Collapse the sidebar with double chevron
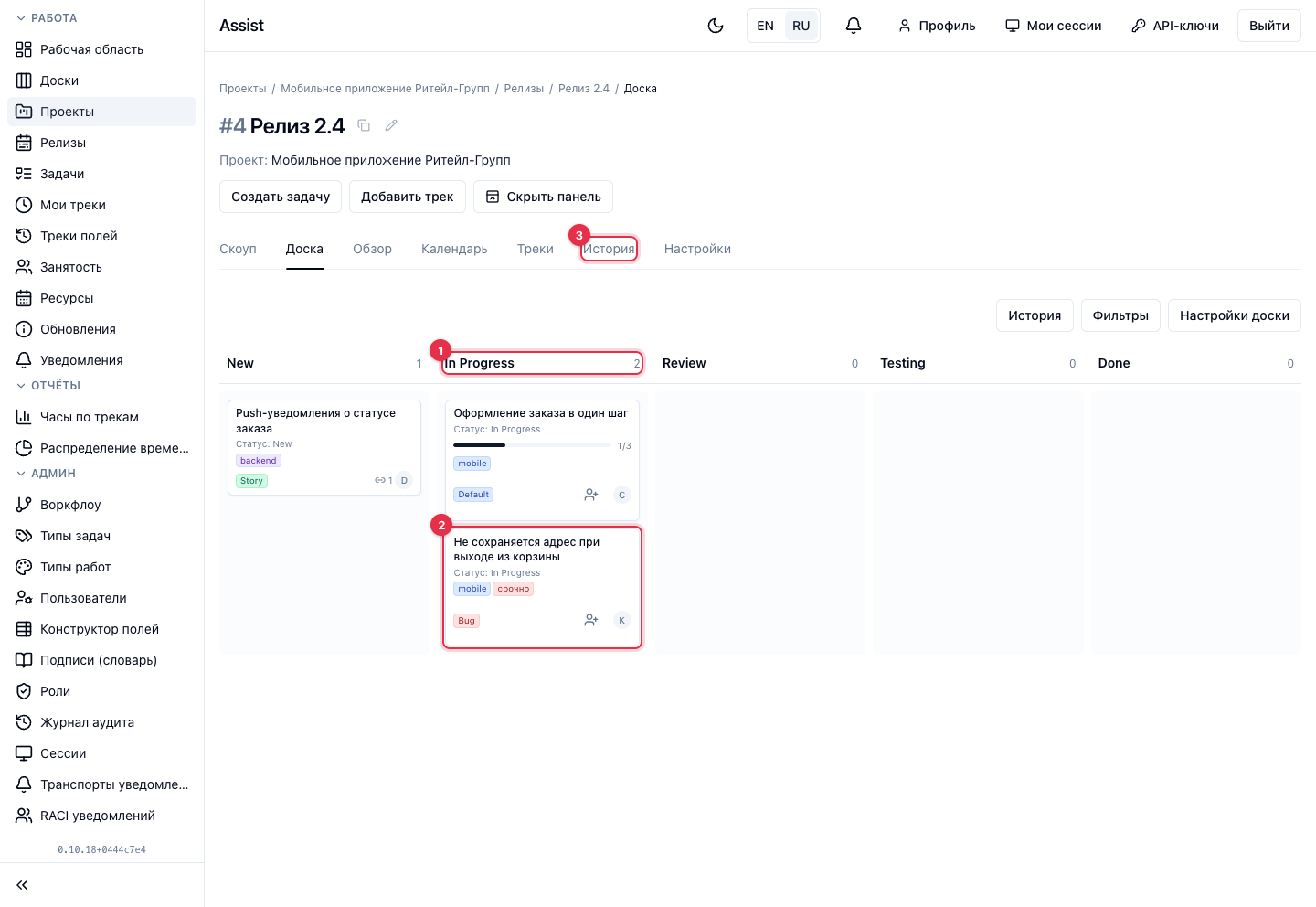 [22, 885]
